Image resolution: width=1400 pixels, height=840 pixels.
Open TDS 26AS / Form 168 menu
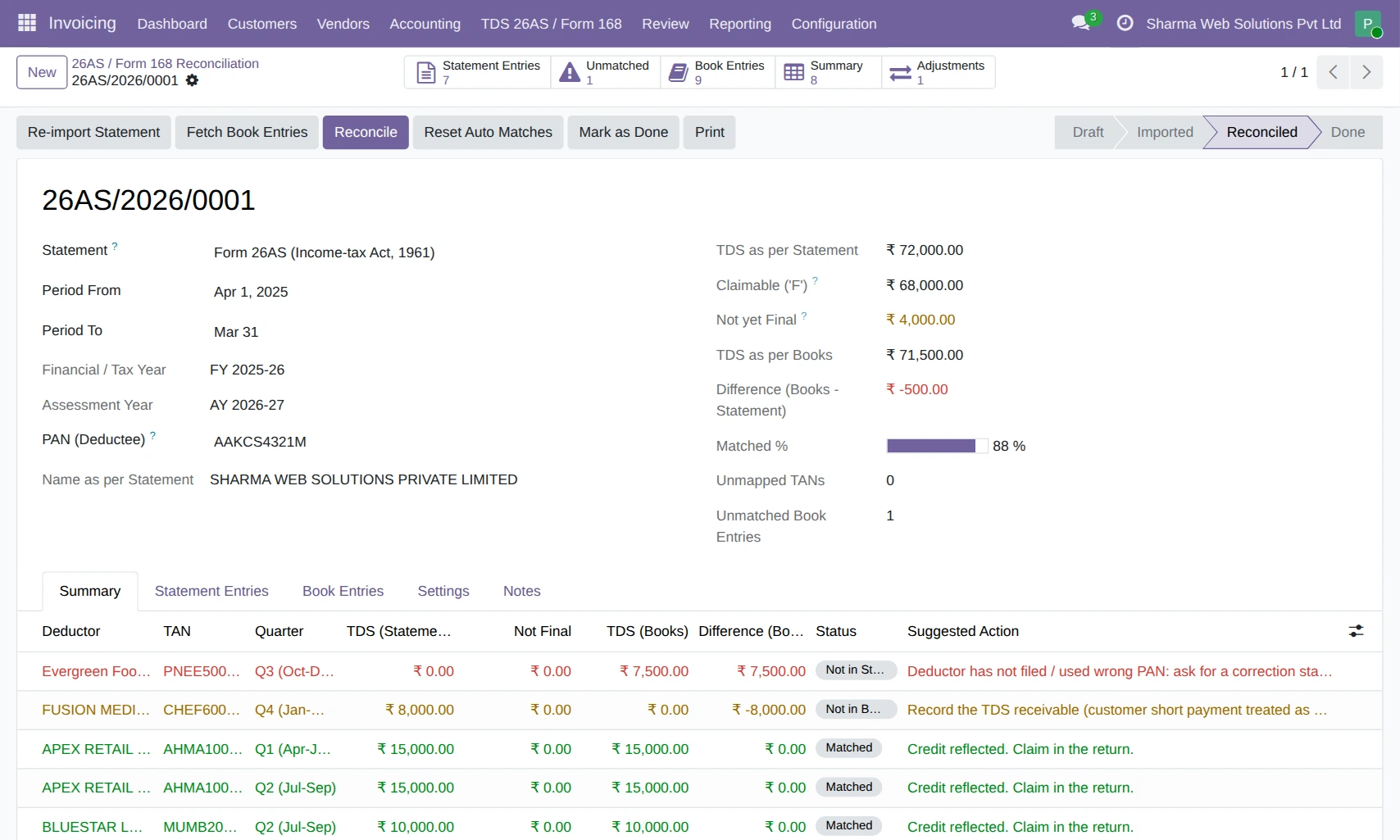click(x=551, y=24)
